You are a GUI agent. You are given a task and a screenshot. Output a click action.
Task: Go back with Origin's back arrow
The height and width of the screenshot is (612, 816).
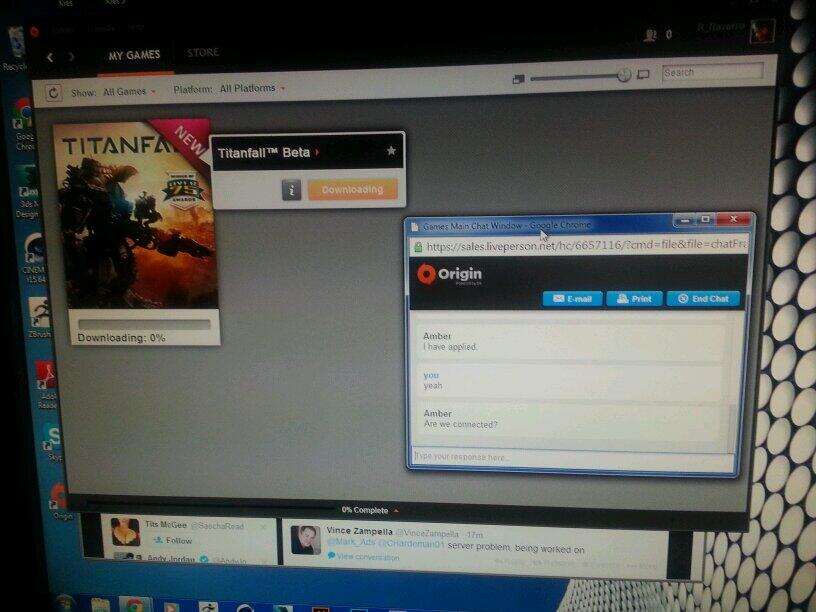(50, 57)
